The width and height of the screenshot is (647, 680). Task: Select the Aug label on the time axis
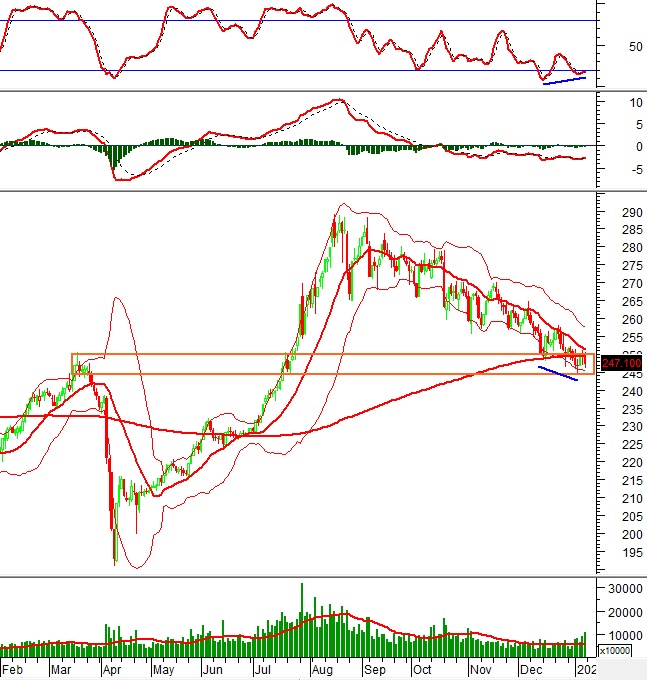324,667
